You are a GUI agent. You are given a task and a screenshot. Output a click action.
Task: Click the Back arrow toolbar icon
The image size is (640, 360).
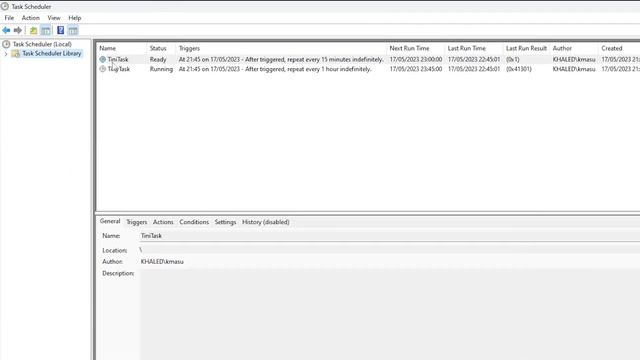tap(6, 30)
